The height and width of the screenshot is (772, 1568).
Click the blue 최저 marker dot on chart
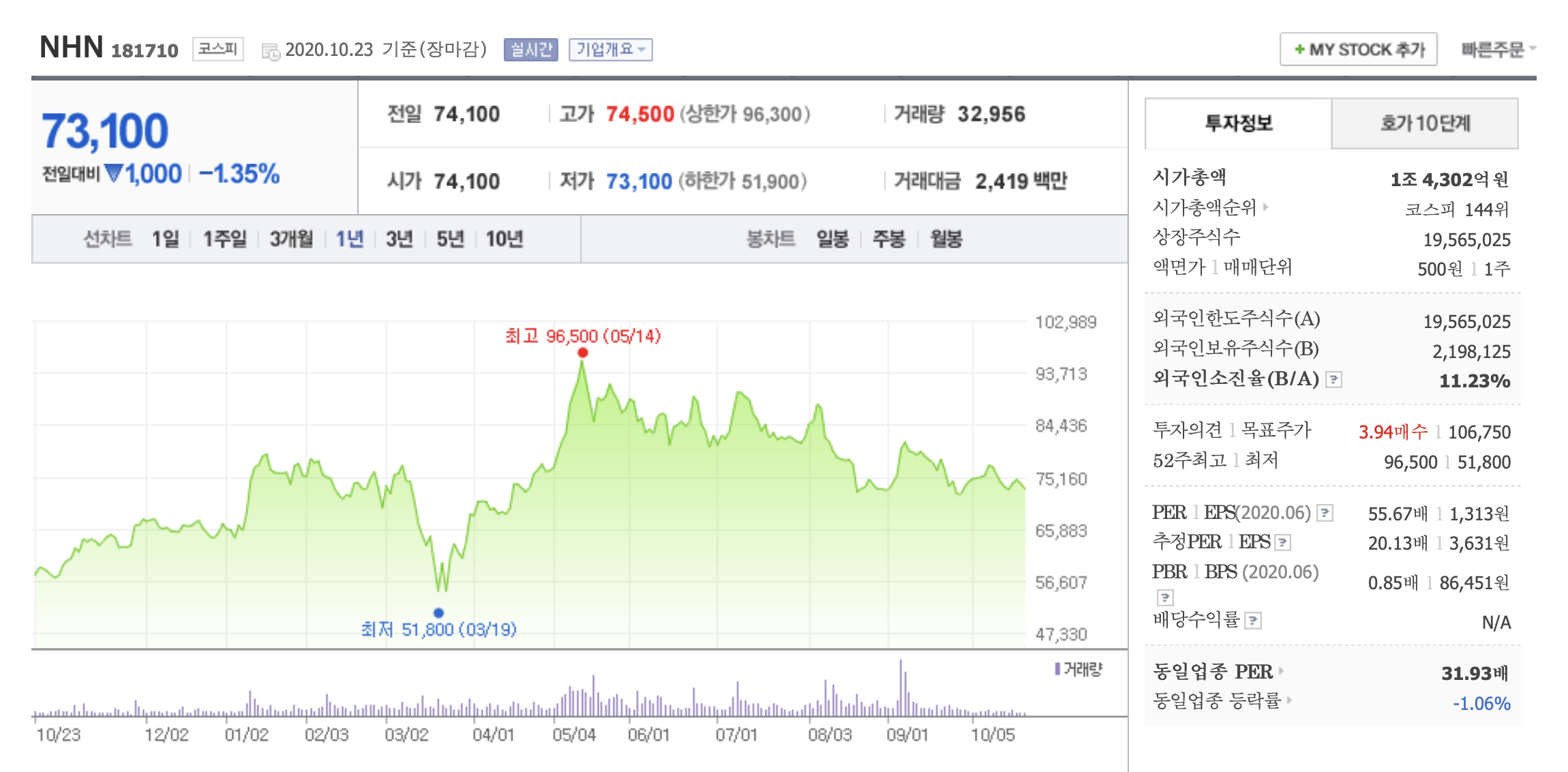point(438,612)
